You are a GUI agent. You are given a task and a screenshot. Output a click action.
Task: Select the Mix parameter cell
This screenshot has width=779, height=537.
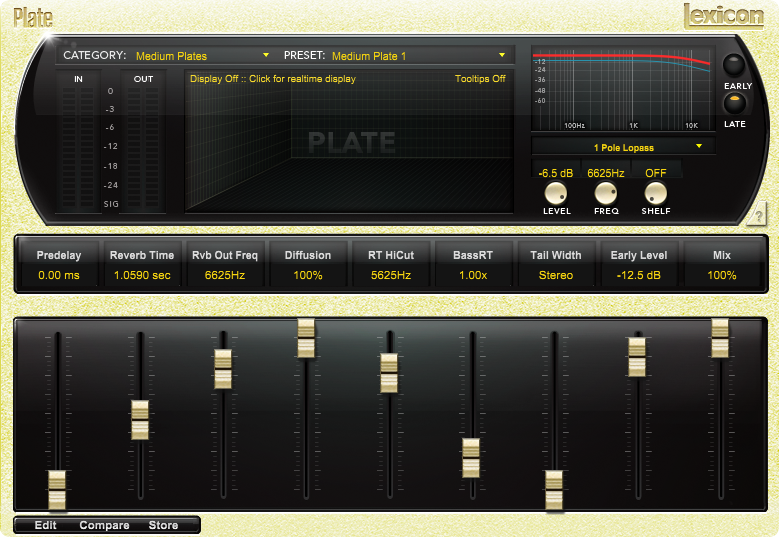722,265
